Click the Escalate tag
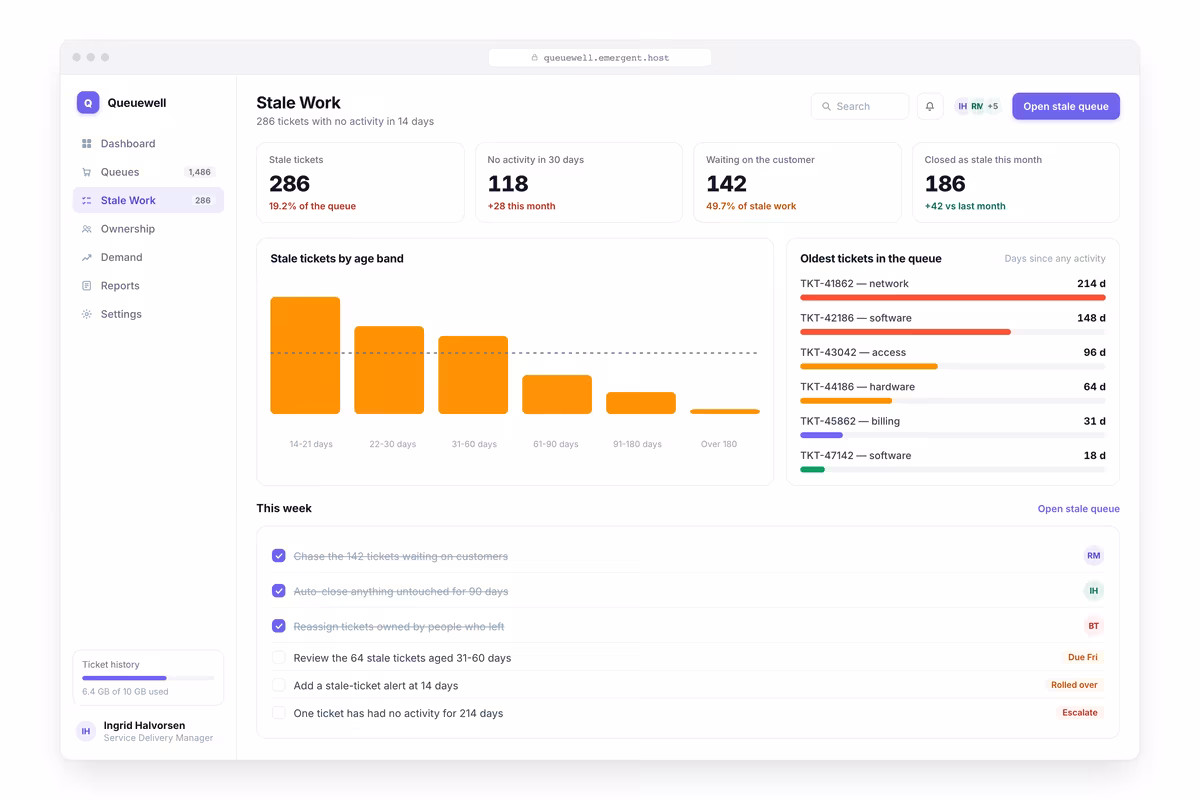 [1080, 713]
